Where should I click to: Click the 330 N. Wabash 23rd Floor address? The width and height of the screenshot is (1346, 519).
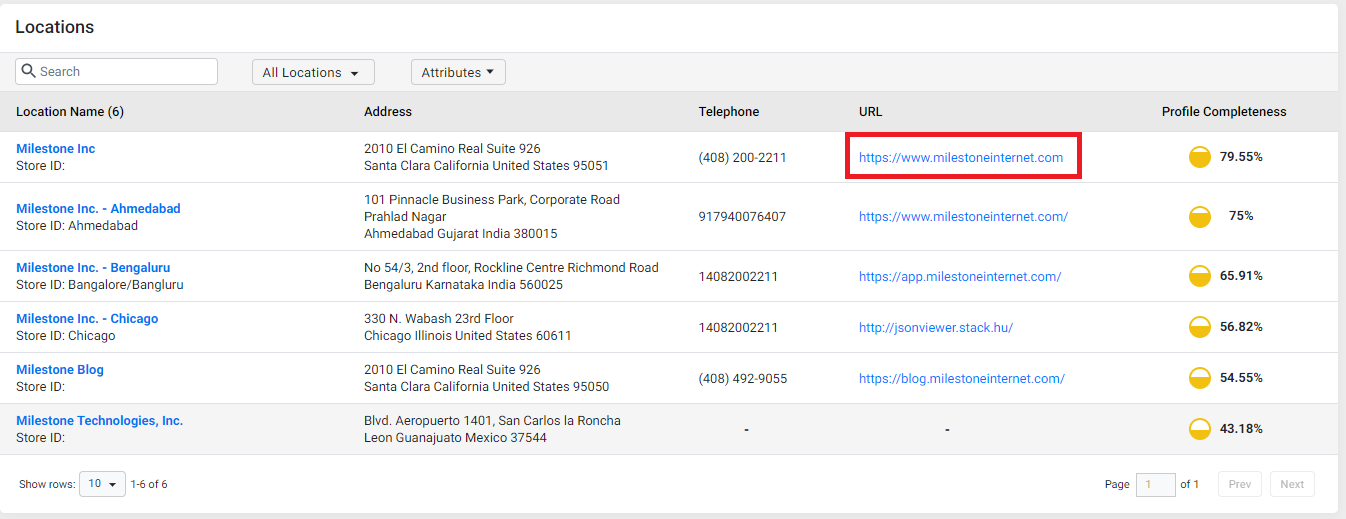tap(439, 319)
